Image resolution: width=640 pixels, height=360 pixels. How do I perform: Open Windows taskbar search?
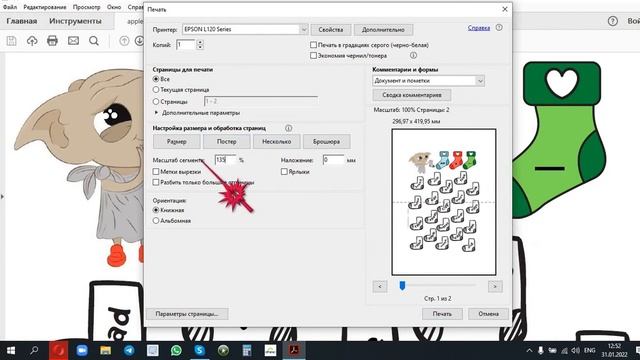click(x=34, y=351)
